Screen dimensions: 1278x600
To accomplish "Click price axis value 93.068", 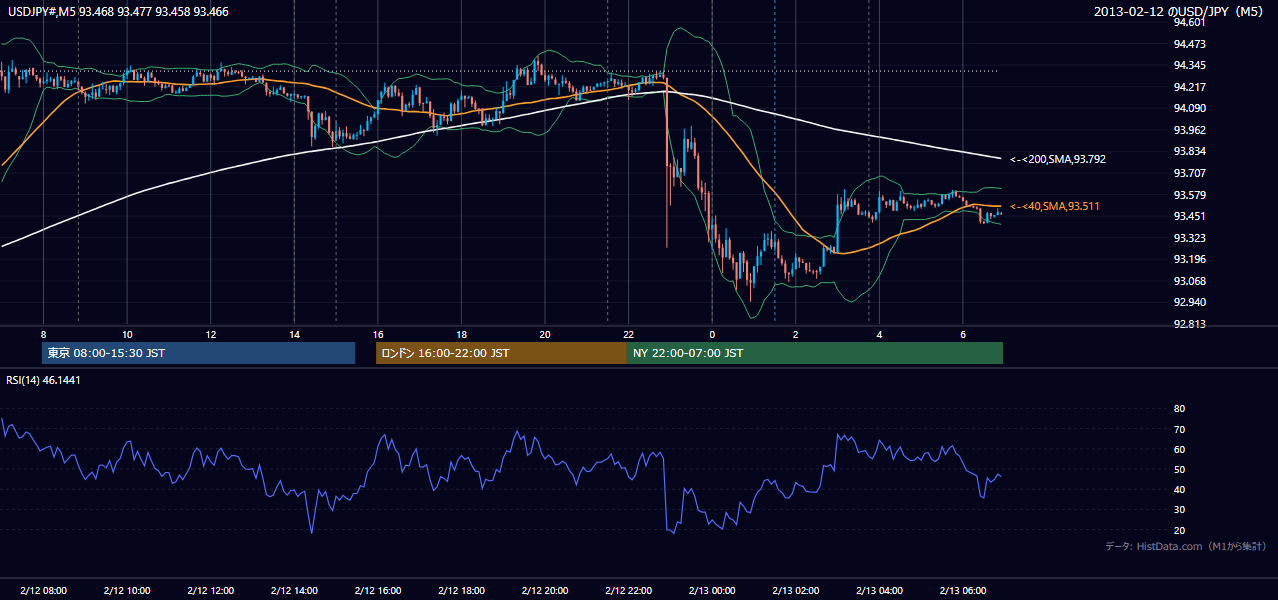I will (x=1188, y=281).
